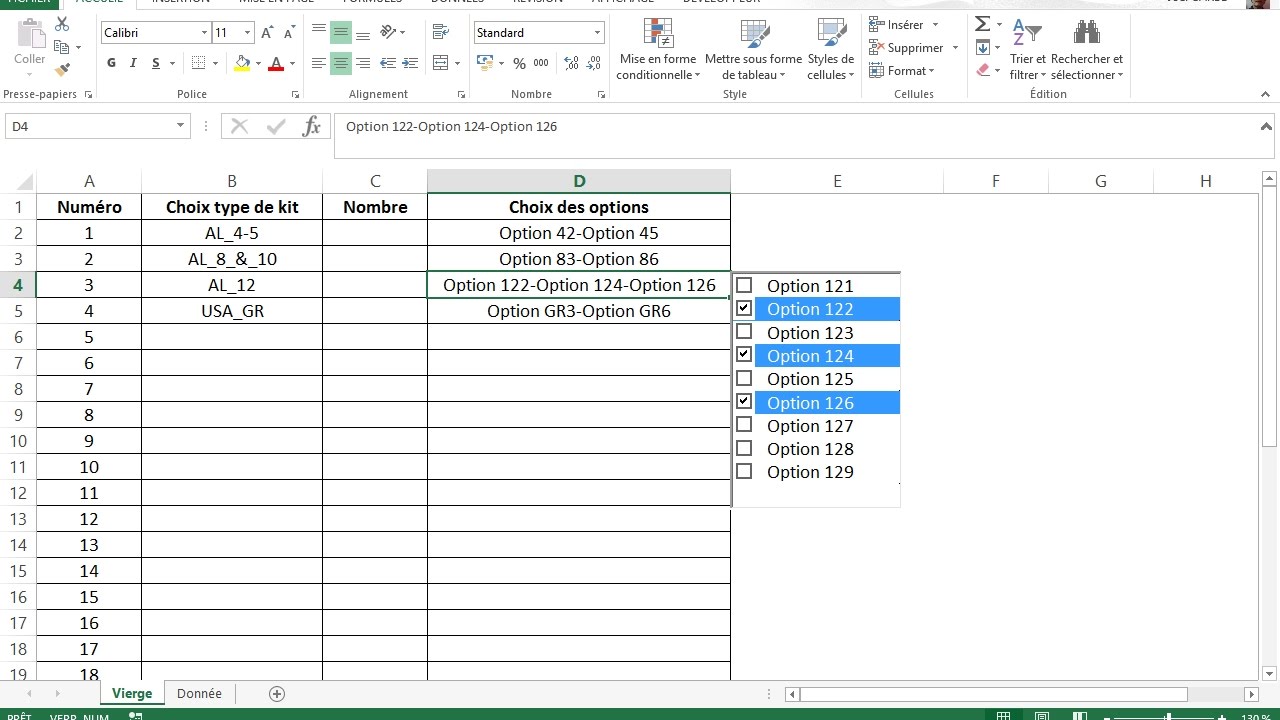
Task: Align text right in the cell
Action: pyautogui.click(x=363, y=63)
